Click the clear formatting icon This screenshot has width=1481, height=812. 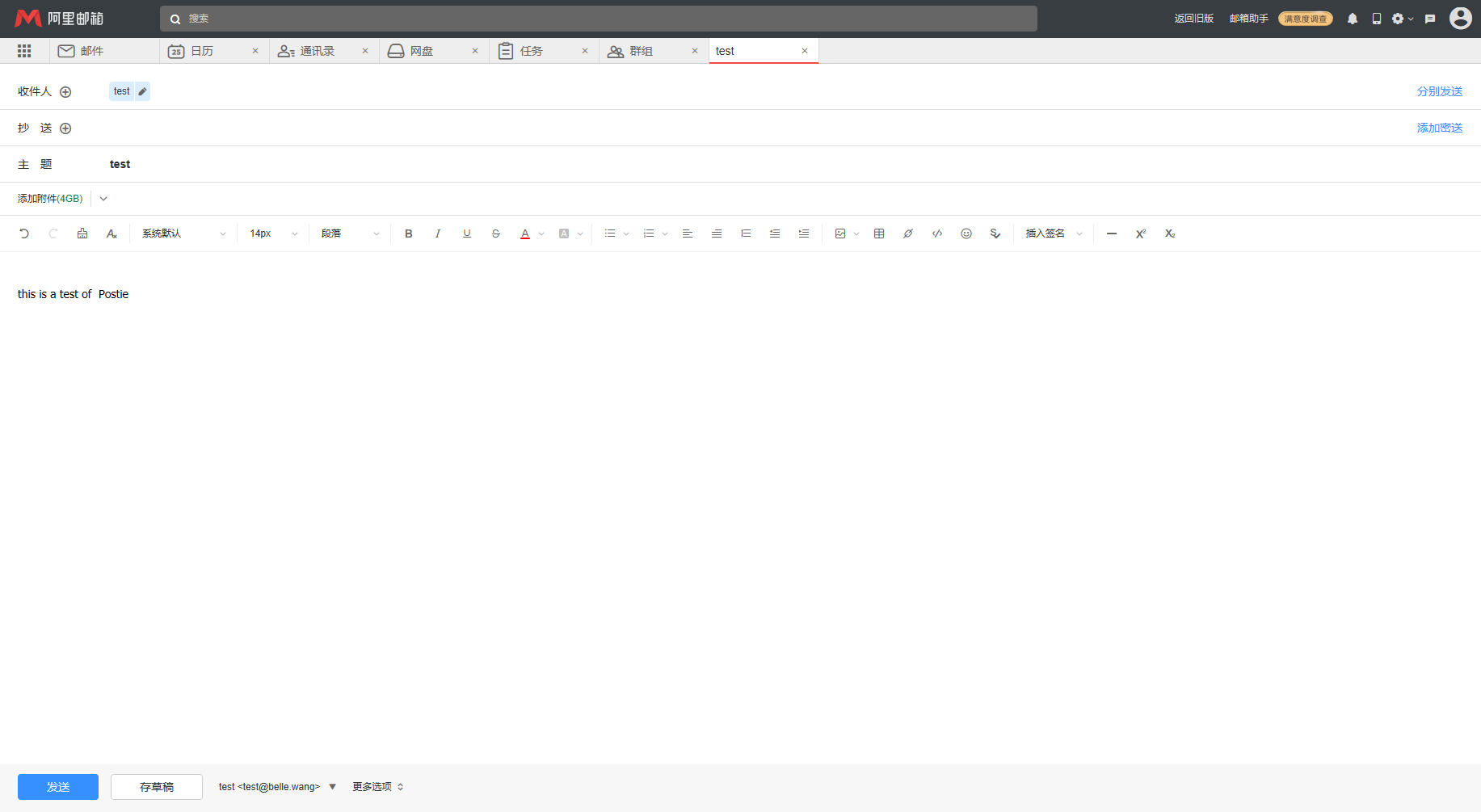pyautogui.click(x=111, y=234)
